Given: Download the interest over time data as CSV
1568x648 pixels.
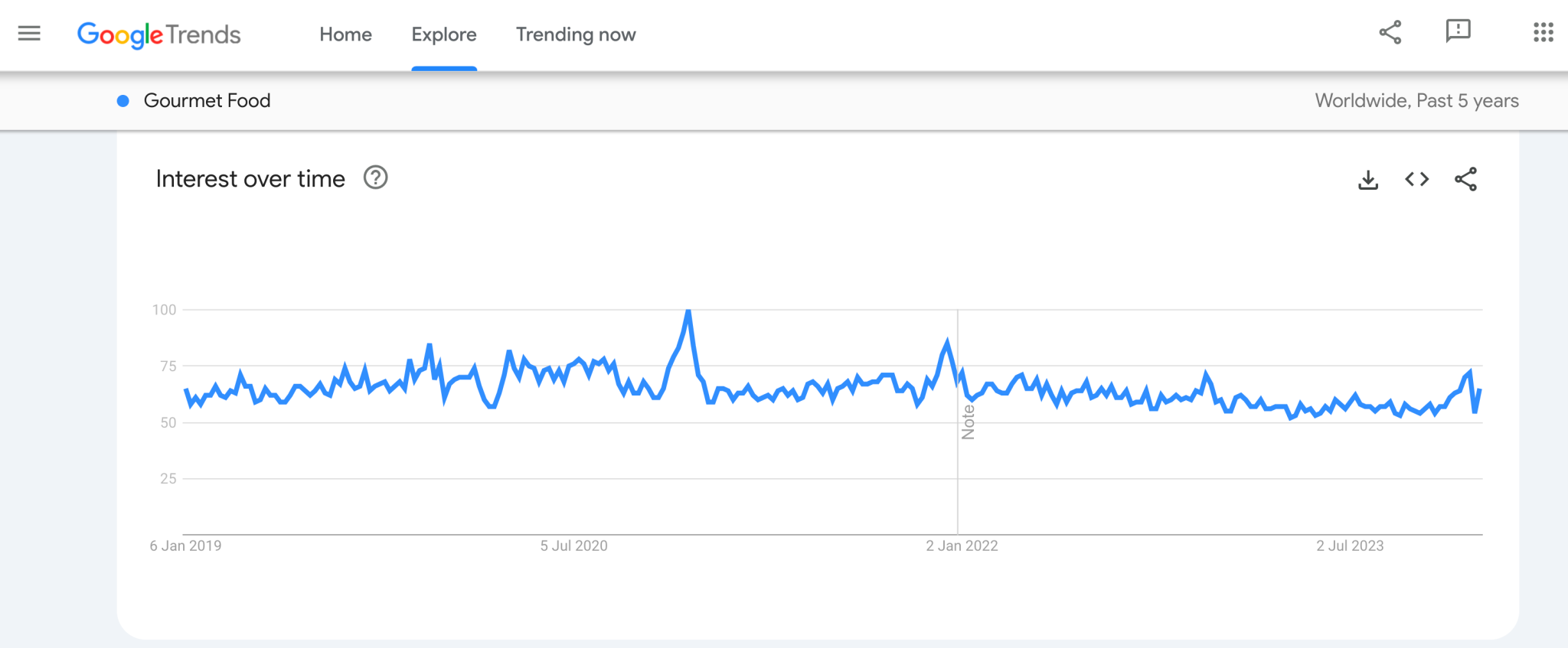Looking at the screenshot, I should pos(1368,179).
